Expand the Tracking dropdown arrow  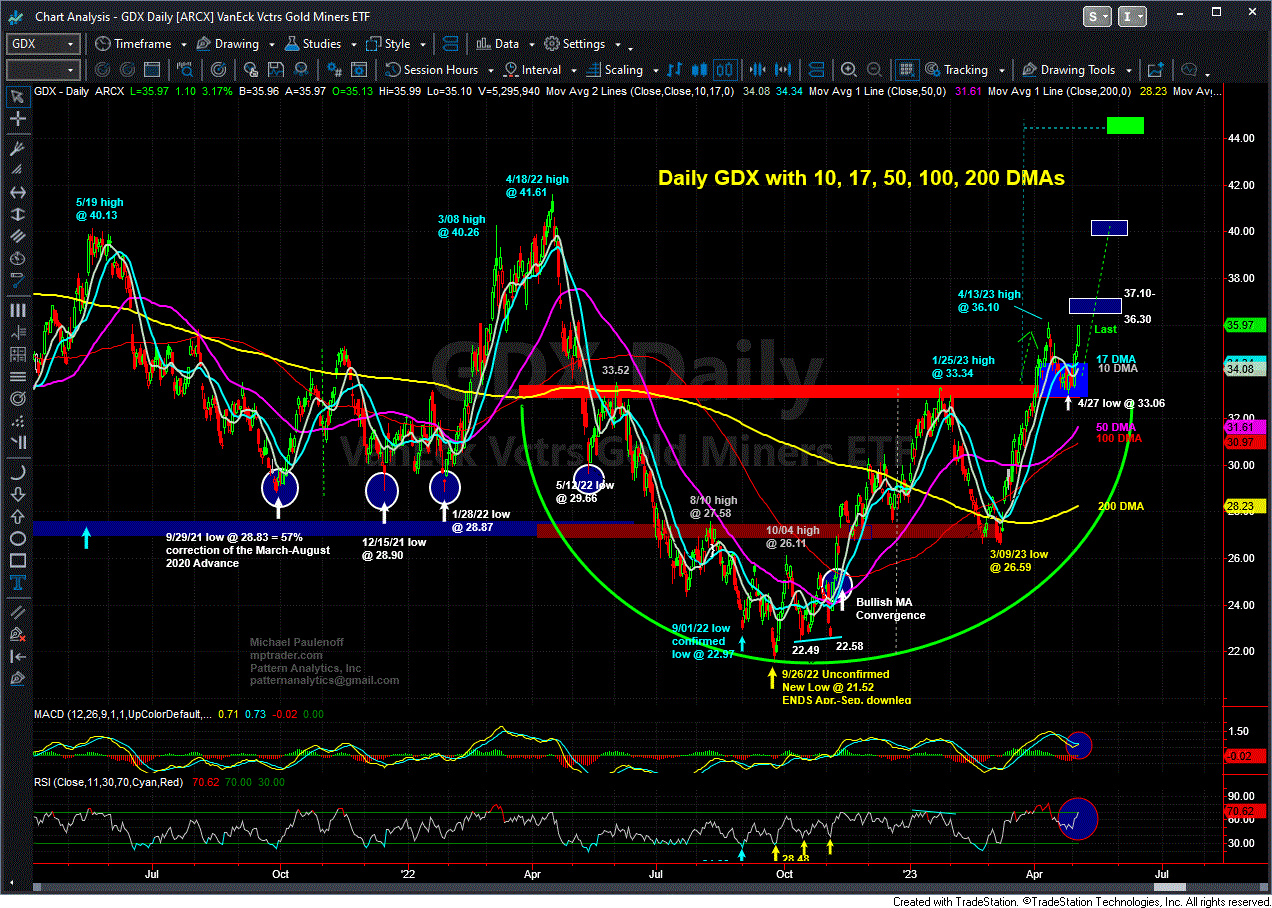1001,71
